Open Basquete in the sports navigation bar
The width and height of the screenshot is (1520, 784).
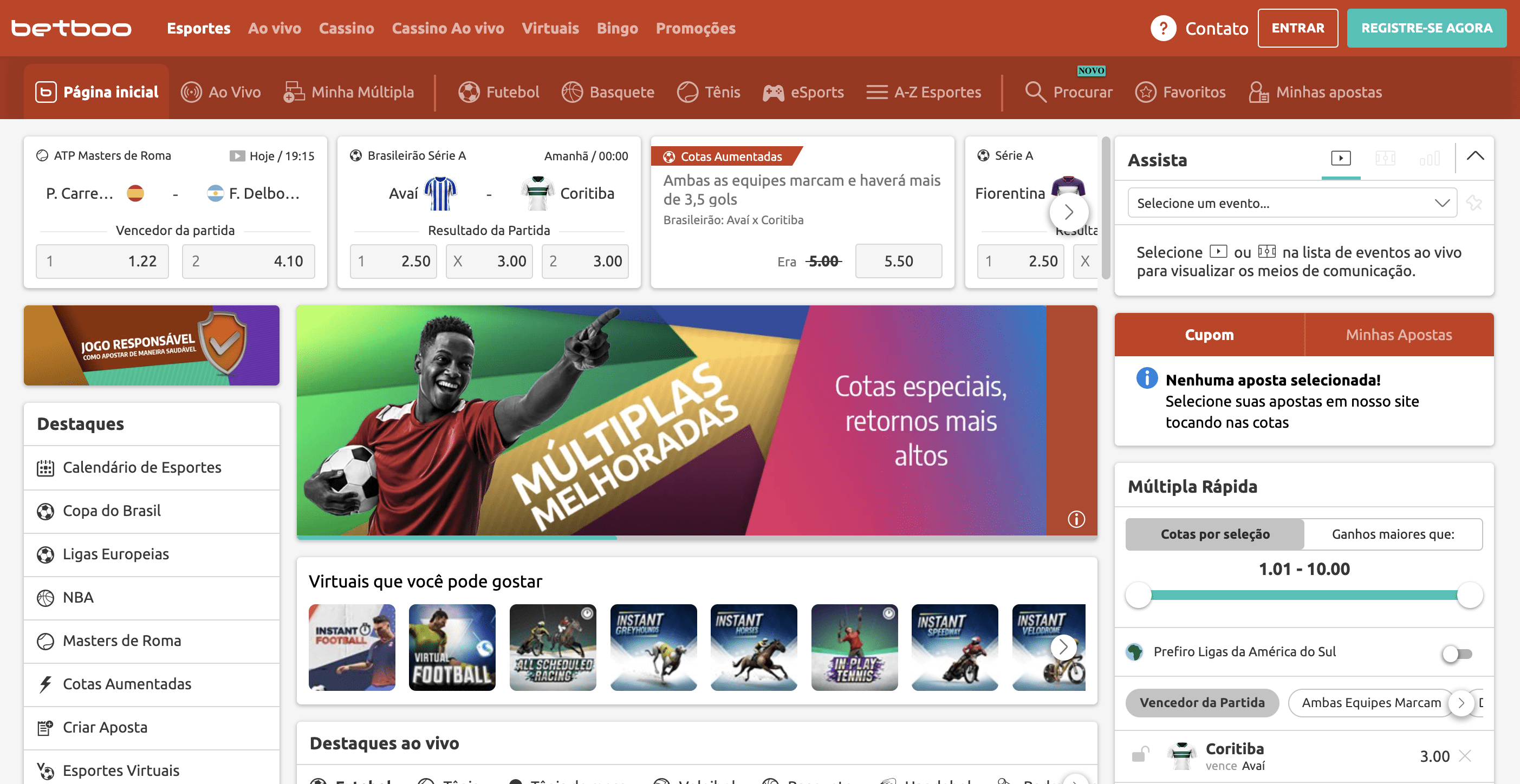click(x=608, y=92)
